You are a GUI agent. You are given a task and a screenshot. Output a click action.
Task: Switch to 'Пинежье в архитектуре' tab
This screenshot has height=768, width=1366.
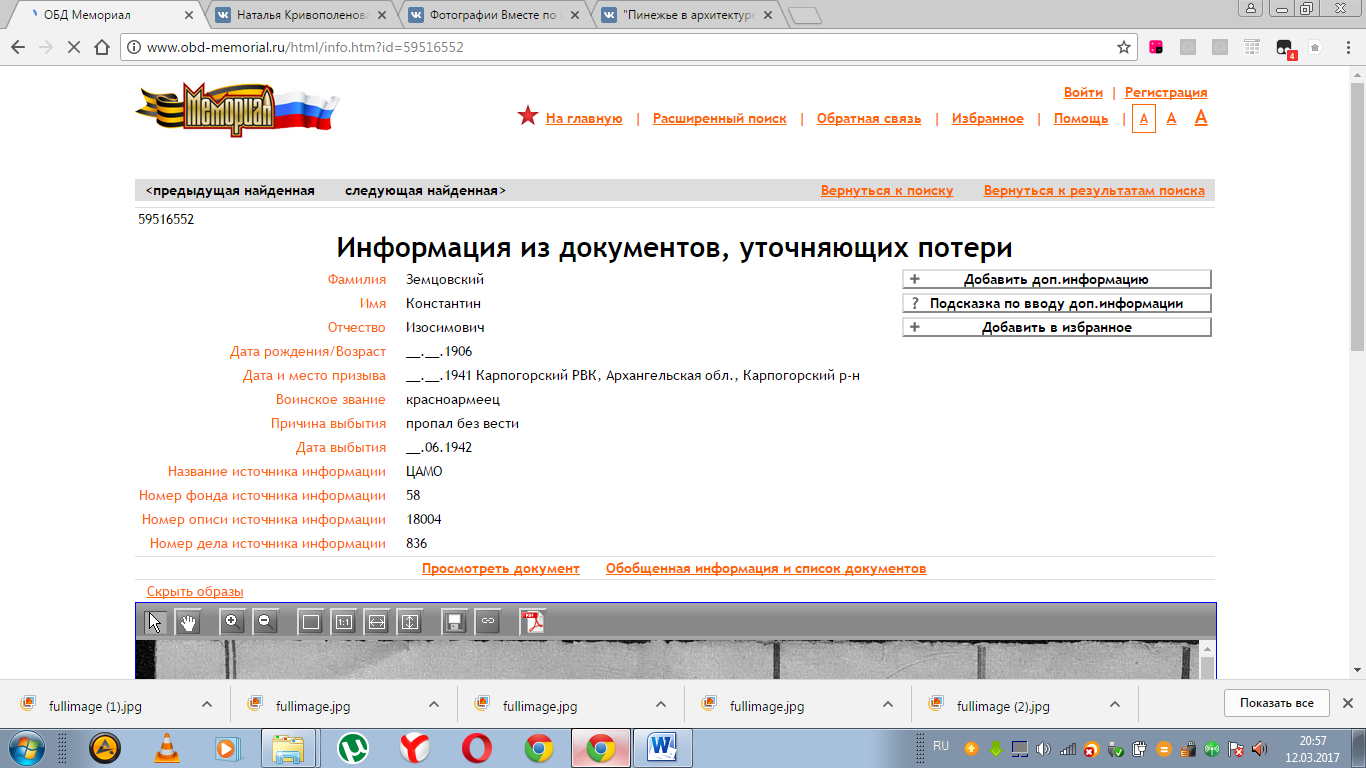688,15
